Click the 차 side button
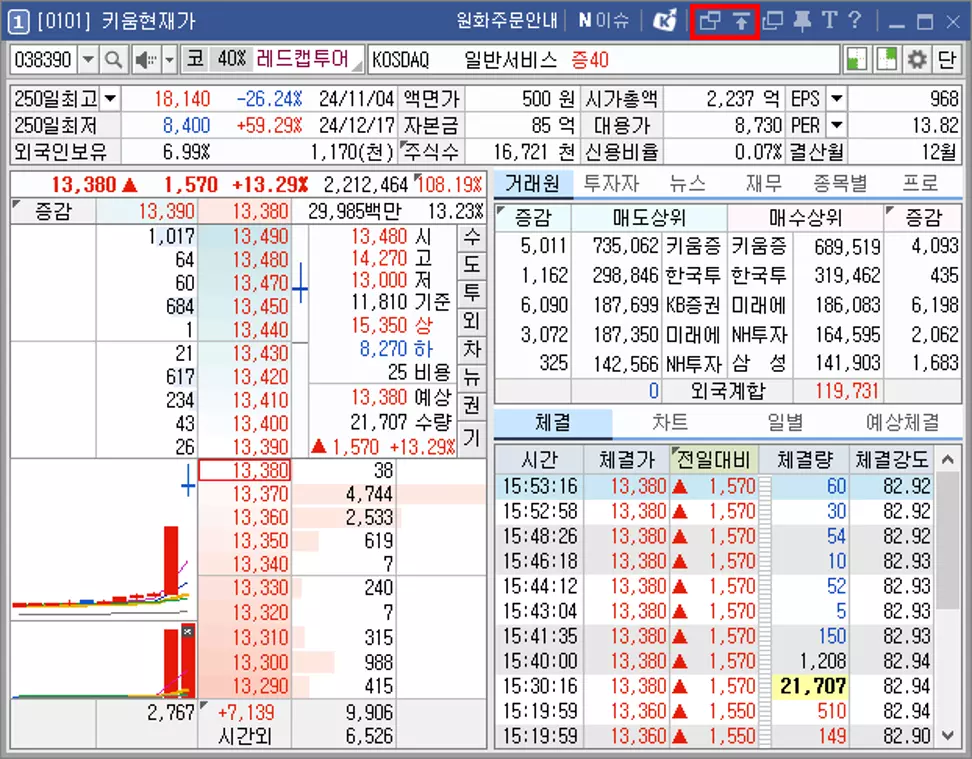 pos(472,349)
